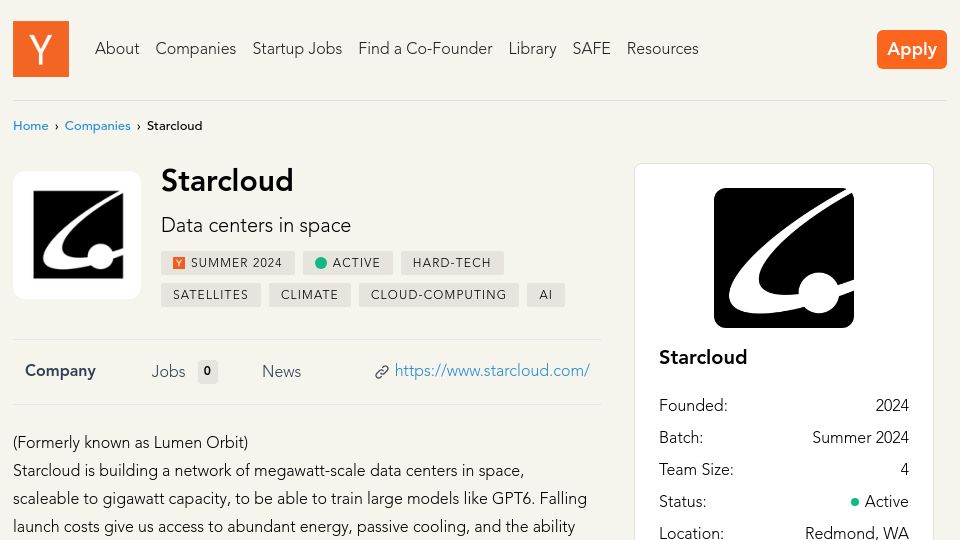960x540 pixels.
Task: Go to Startup Jobs
Action: pyautogui.click(x=297, y=48)
